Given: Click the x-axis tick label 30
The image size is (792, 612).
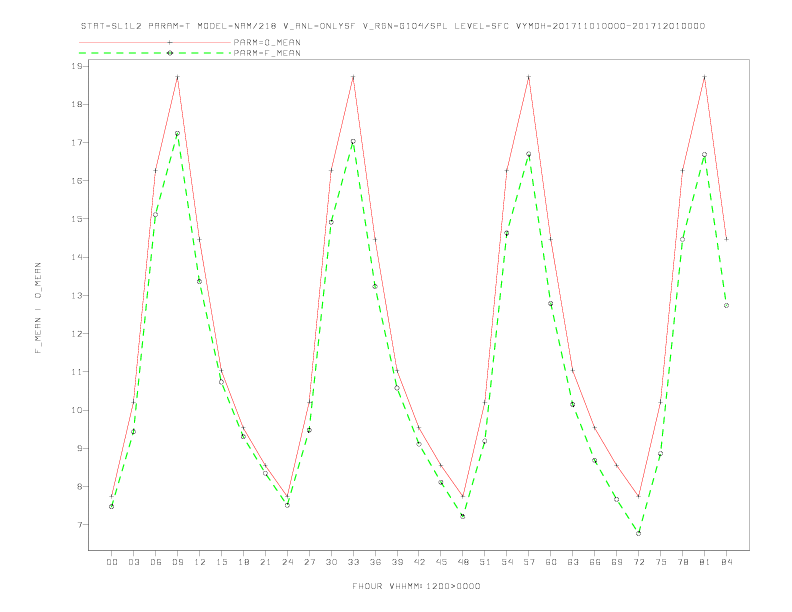Looking at the screenshot, I should click(331, 562).
